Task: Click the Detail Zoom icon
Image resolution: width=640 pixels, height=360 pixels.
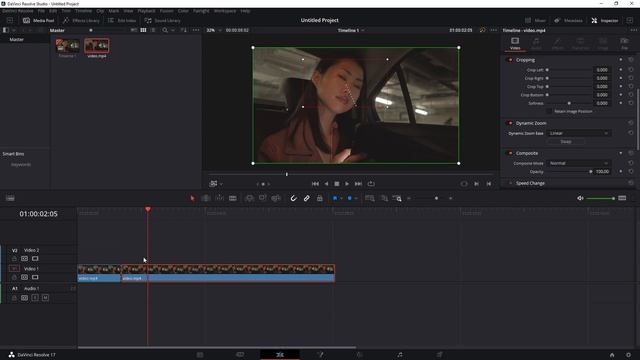Action: (384, 198)
